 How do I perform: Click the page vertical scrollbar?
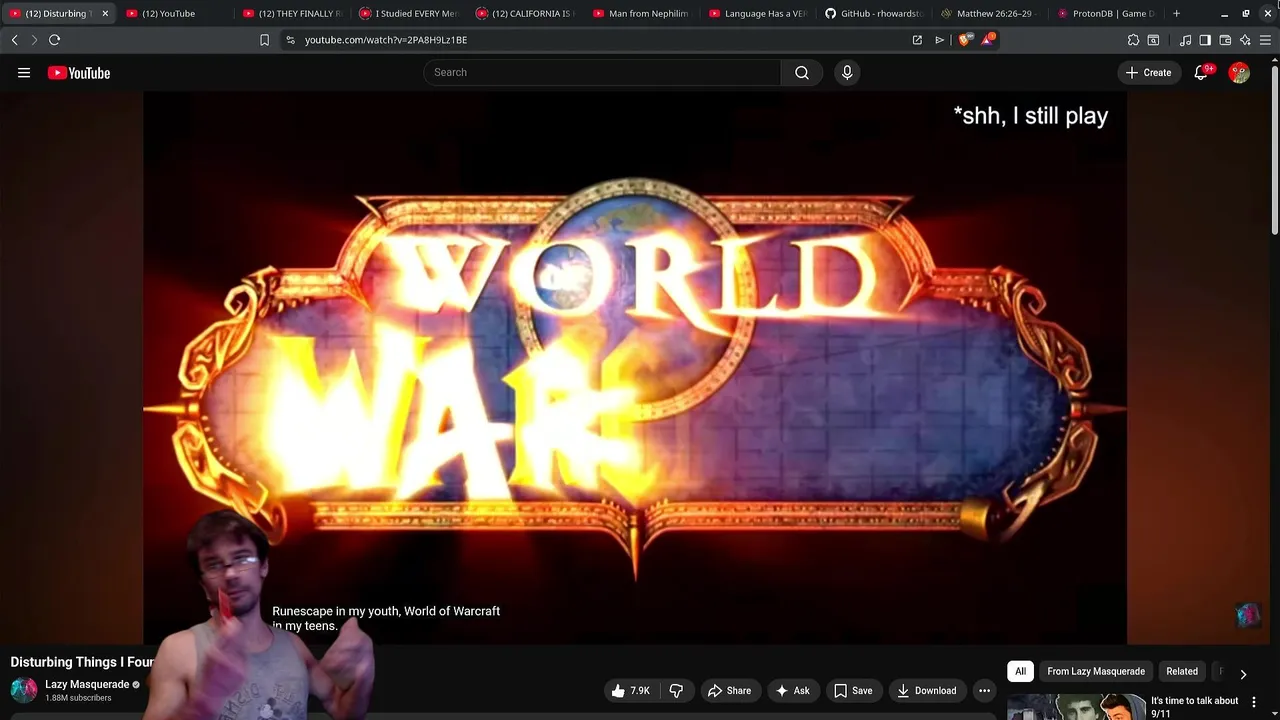[1274, 150]
